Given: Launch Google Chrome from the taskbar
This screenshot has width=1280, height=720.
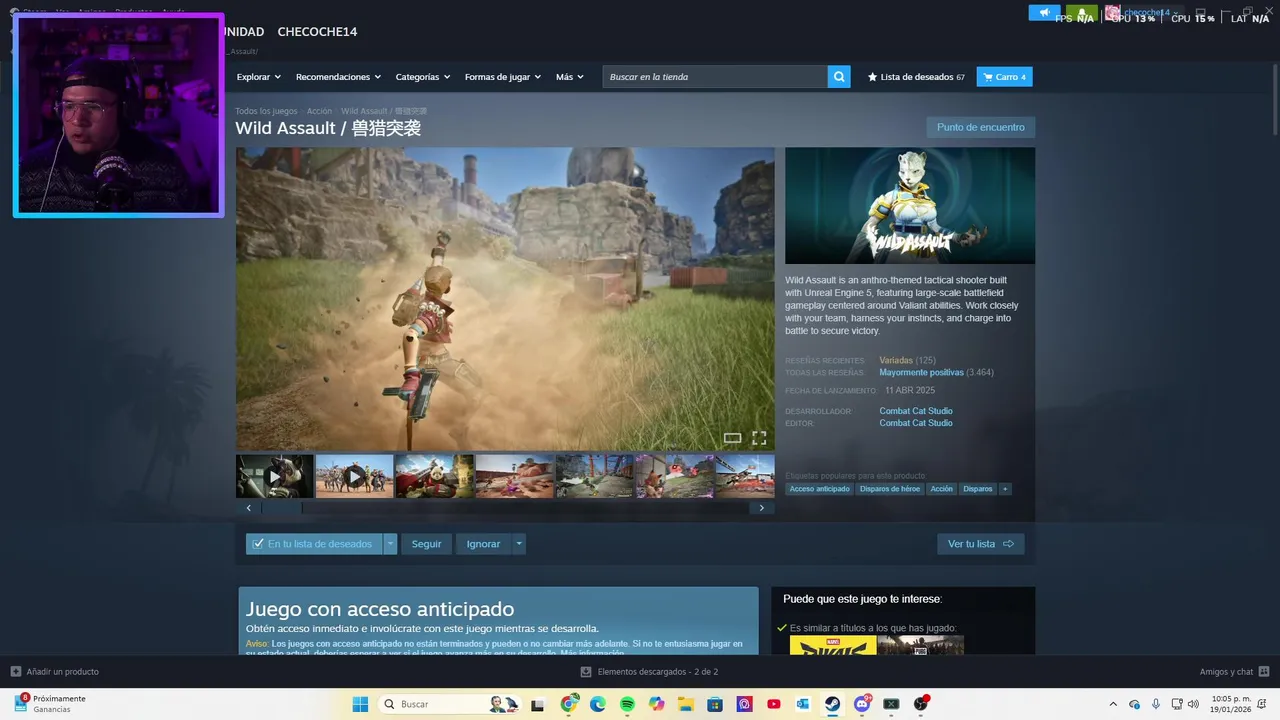Looking at the screenshot, I should coord(569,704).
